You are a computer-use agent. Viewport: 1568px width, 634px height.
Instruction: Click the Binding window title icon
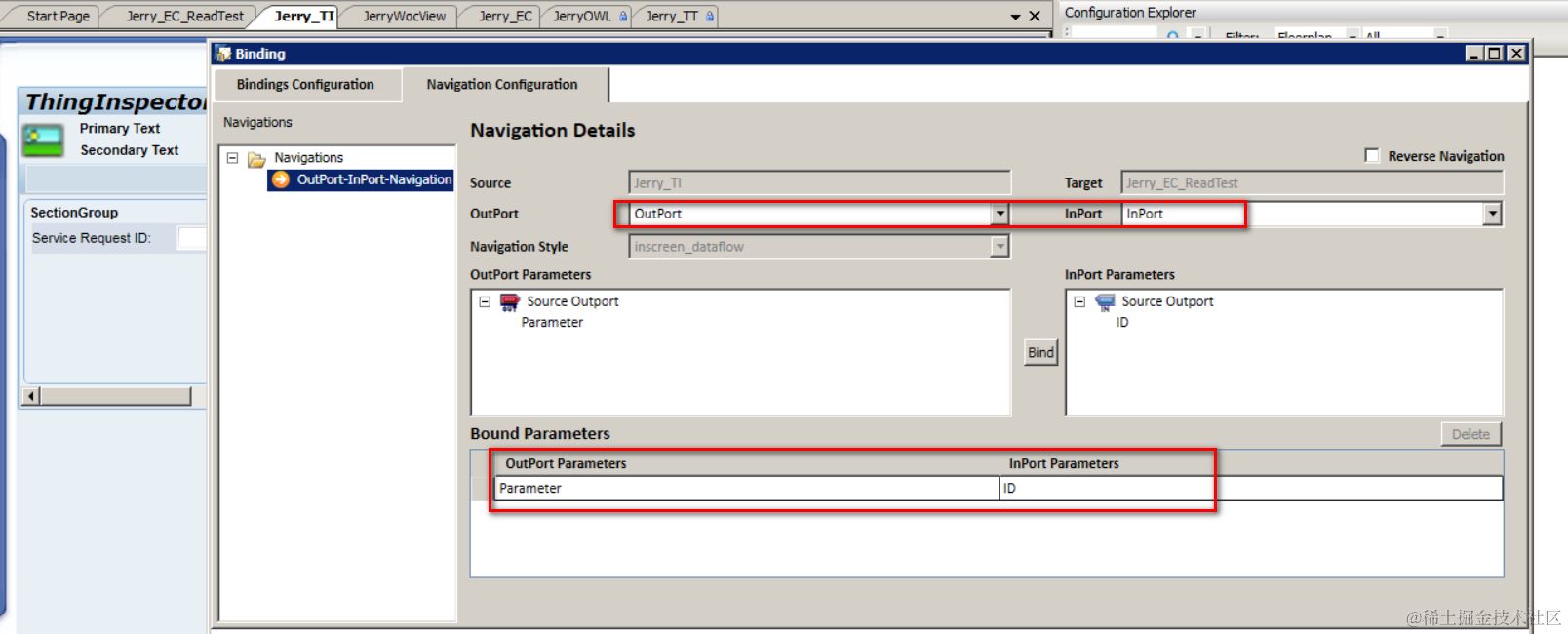coord(223,54)
